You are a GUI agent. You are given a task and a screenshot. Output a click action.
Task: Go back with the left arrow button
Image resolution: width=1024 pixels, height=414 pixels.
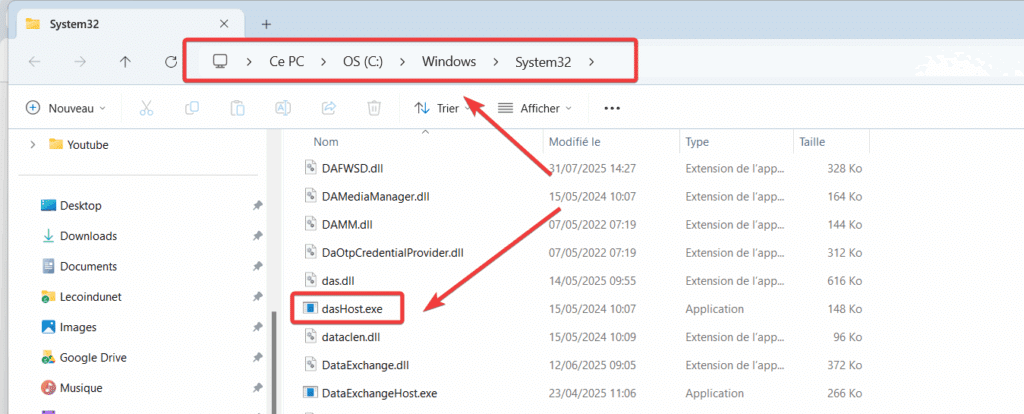[x=35, y=62]
